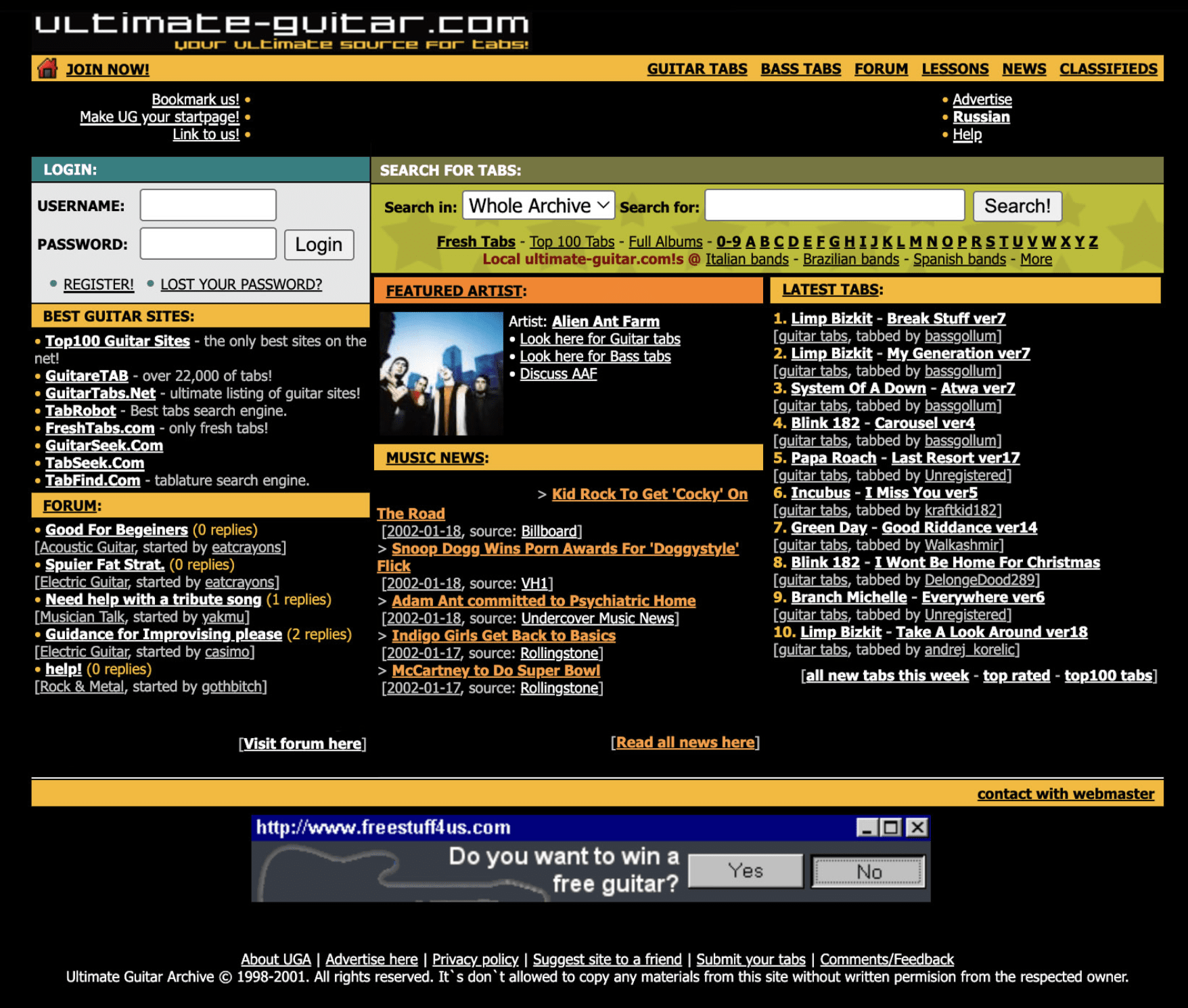Open the FreshTabs.com link
Image resolution: width=1188 pixels, height=1008 pixels.
tap(100, 428)
